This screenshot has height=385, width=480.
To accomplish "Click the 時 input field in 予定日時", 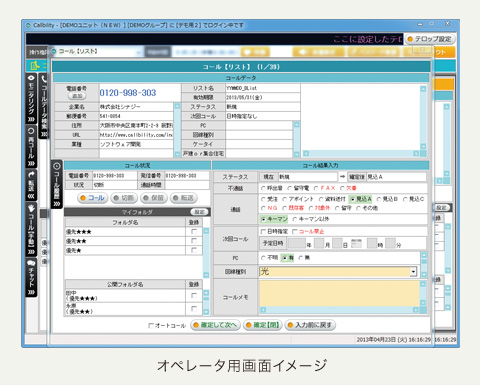I will [372, 244].
